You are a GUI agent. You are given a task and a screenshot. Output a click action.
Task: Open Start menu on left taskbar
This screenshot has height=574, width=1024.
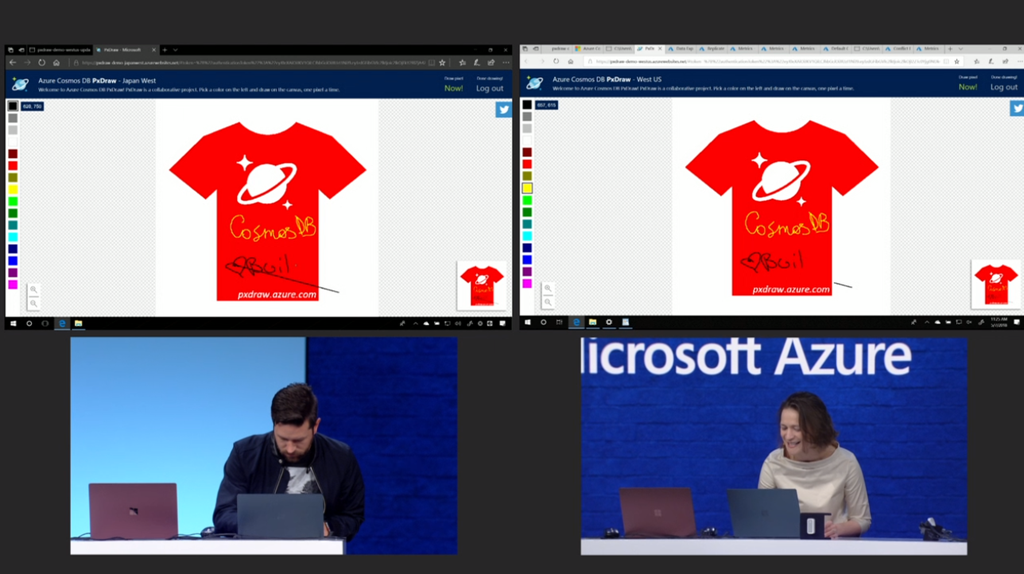click(13, 323)
